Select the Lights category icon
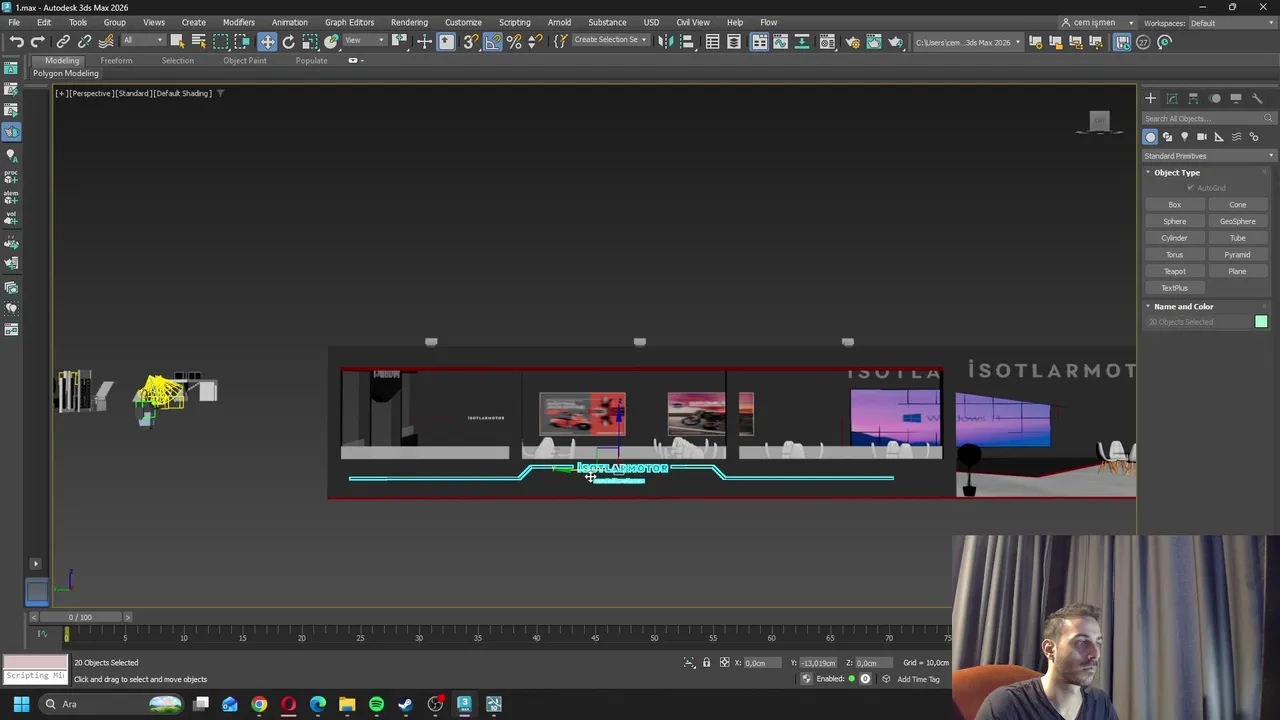 pyautogui.click(x=1184, y=137)
